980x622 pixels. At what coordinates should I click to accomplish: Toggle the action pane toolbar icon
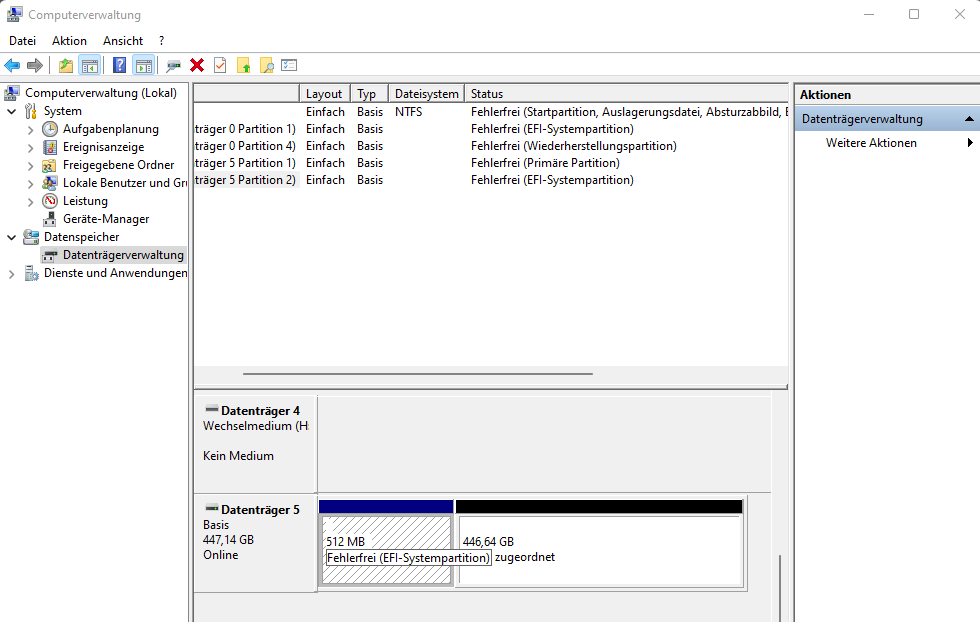[x=144, y=65]
